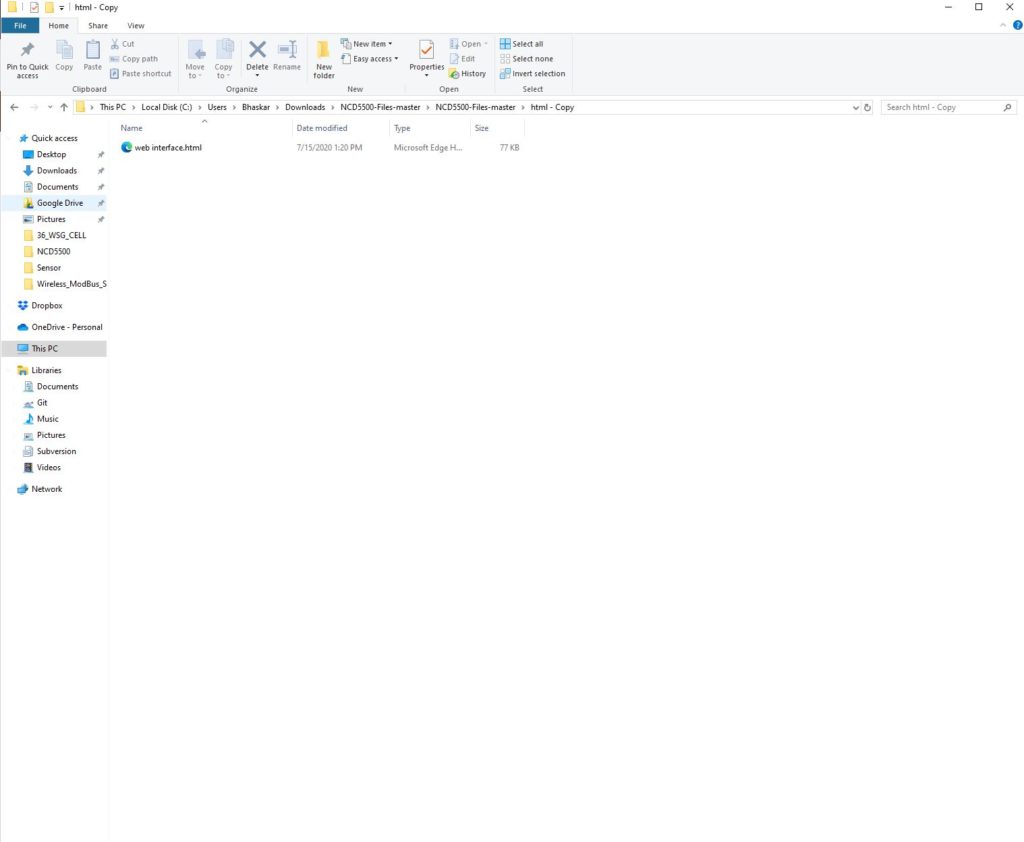Switch to the Share ribbon tab

(x=97, y=25)
